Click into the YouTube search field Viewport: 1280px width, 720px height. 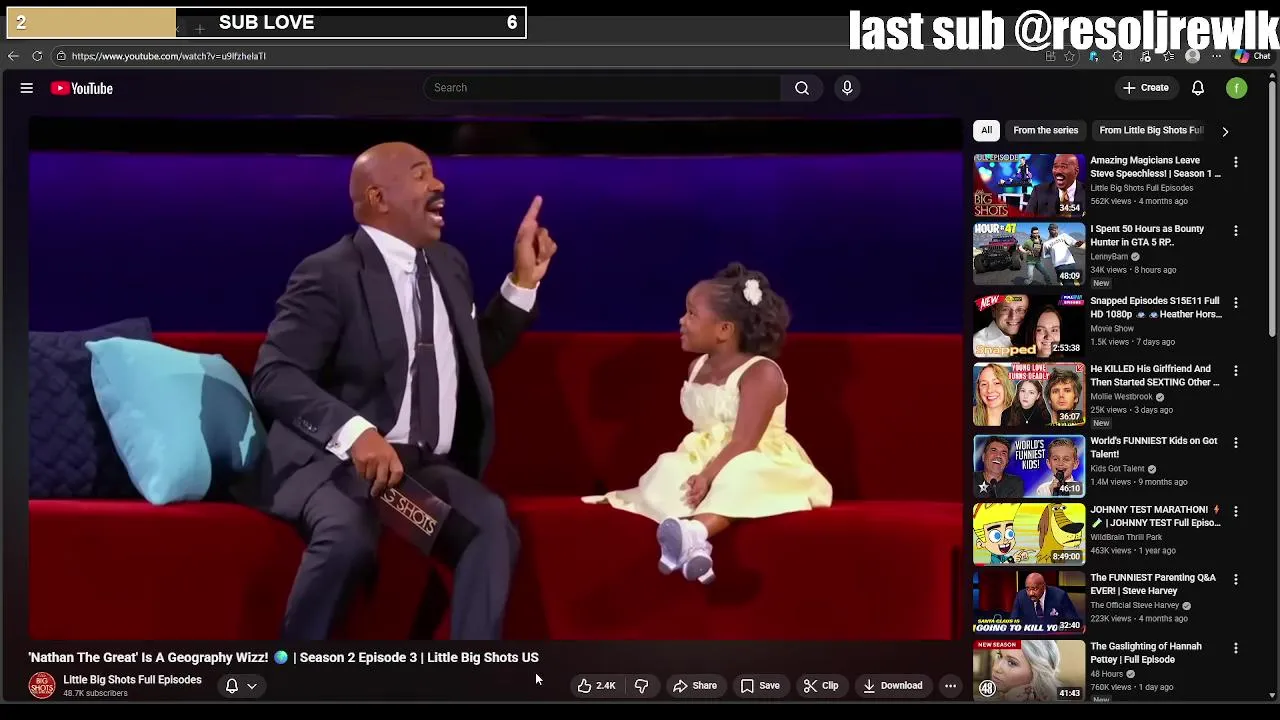point(603,88)
